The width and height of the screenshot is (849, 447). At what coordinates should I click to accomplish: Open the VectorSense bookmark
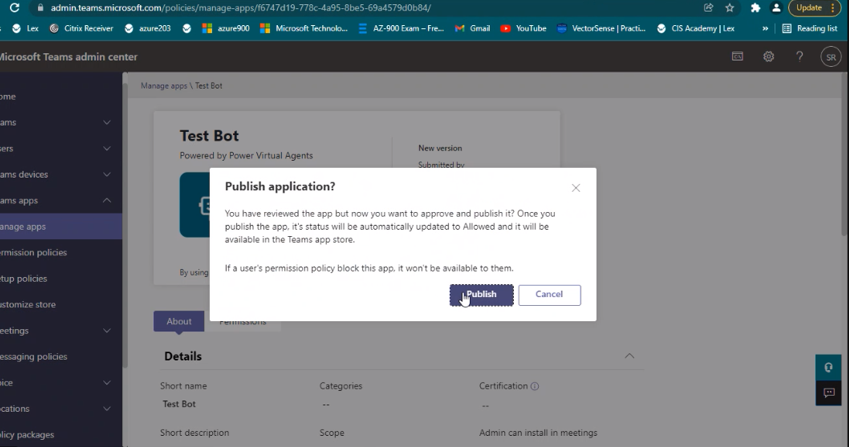click(x=602, y=28)
